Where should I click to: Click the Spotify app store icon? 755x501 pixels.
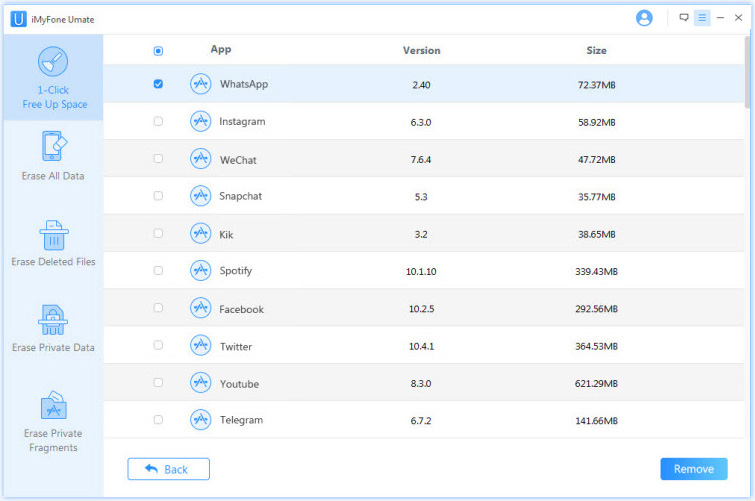(x=200, y=271)
